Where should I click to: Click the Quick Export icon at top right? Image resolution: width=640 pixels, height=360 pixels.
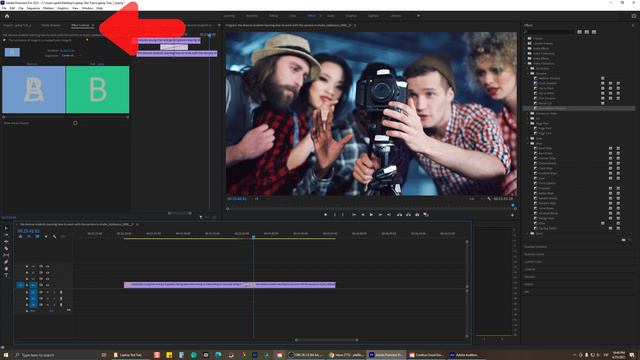[634, 16]
